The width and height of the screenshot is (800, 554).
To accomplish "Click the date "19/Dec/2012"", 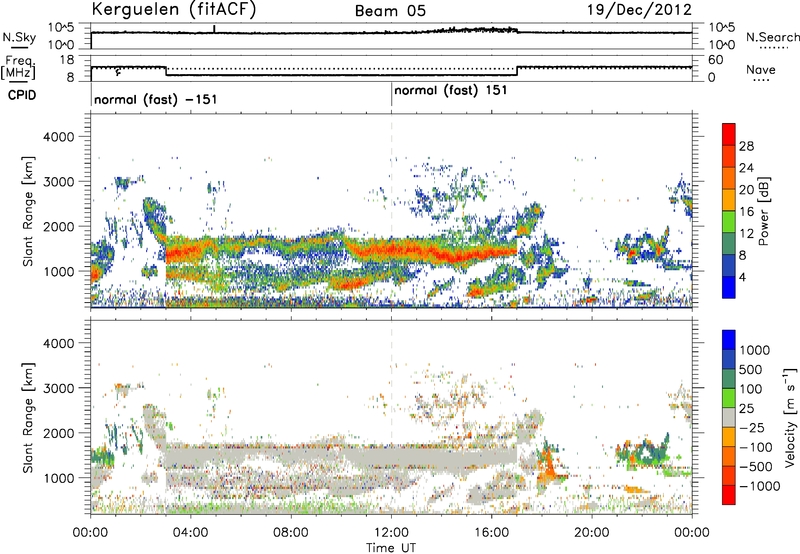I will pos(639,9).
